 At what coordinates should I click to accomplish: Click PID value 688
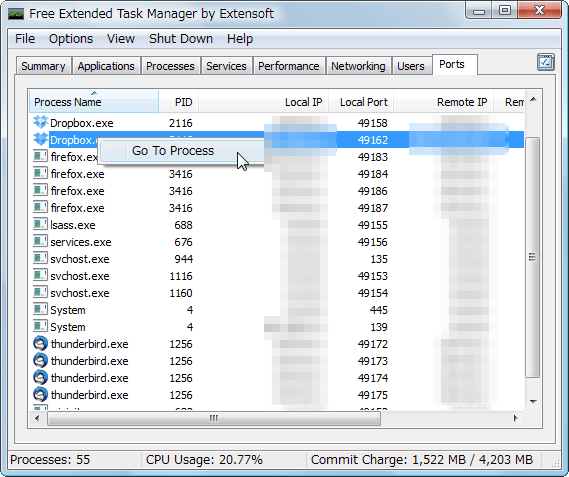183,225
